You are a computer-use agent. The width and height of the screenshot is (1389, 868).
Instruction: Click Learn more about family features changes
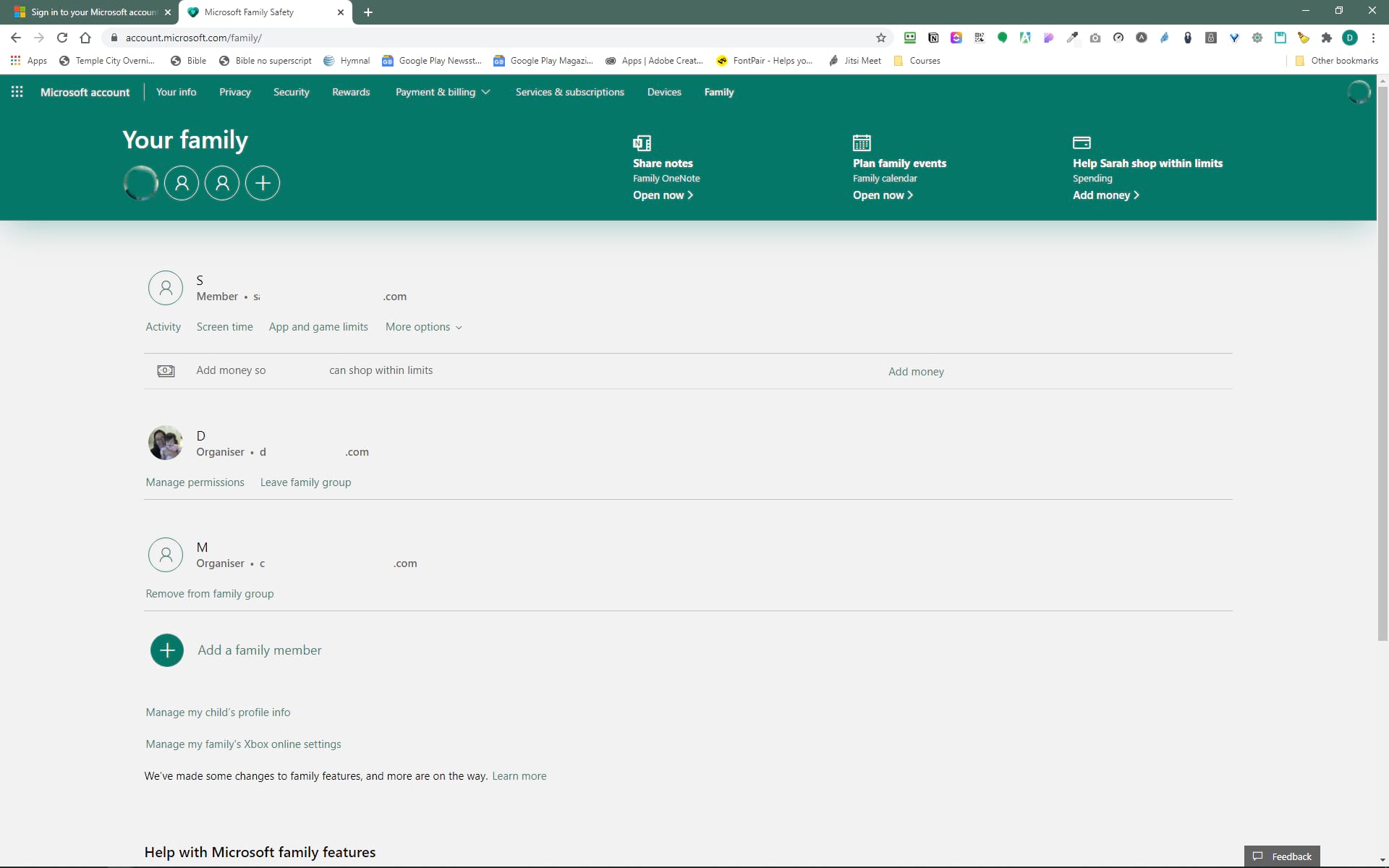coord(520,776)
